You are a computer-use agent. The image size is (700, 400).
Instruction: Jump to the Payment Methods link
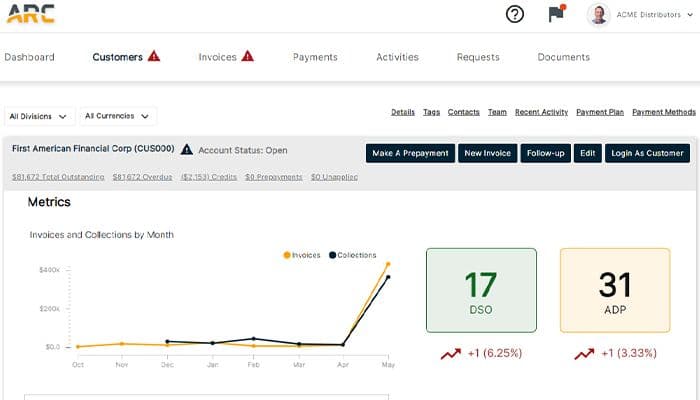tap(664, 112)
